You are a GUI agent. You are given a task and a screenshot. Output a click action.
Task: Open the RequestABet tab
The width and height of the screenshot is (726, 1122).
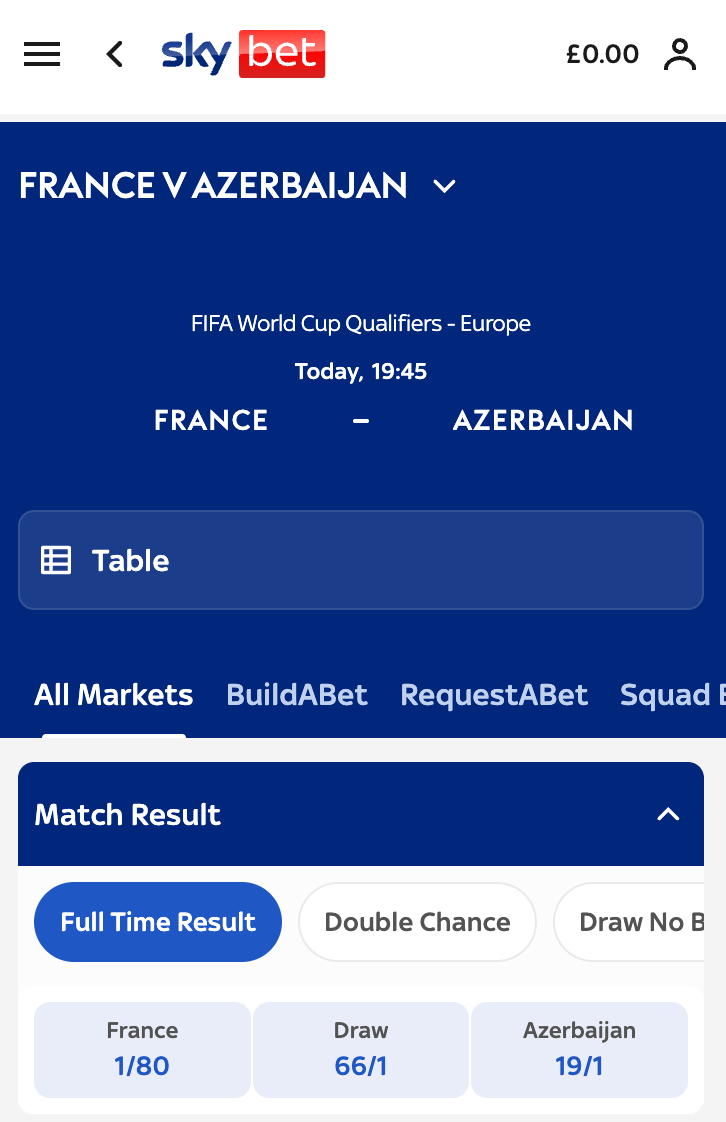(494, 695)
